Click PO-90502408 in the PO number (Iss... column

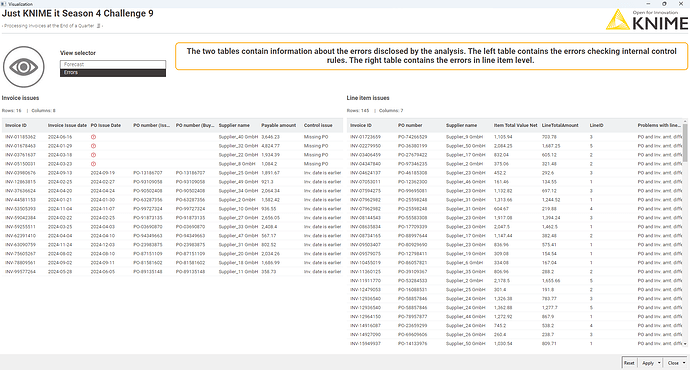pyautogui.click(x=148, y=191)
